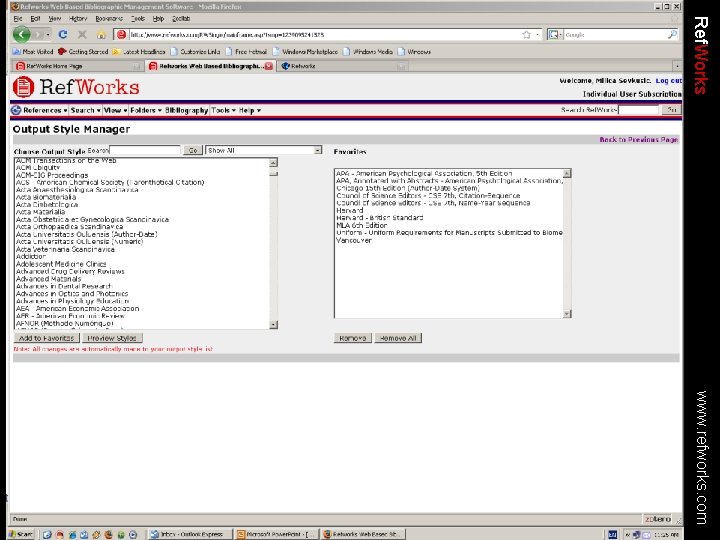The image size is (720, 540).
Task: Click Favorites list scrollbar down arrow
Action: [567, 314]
